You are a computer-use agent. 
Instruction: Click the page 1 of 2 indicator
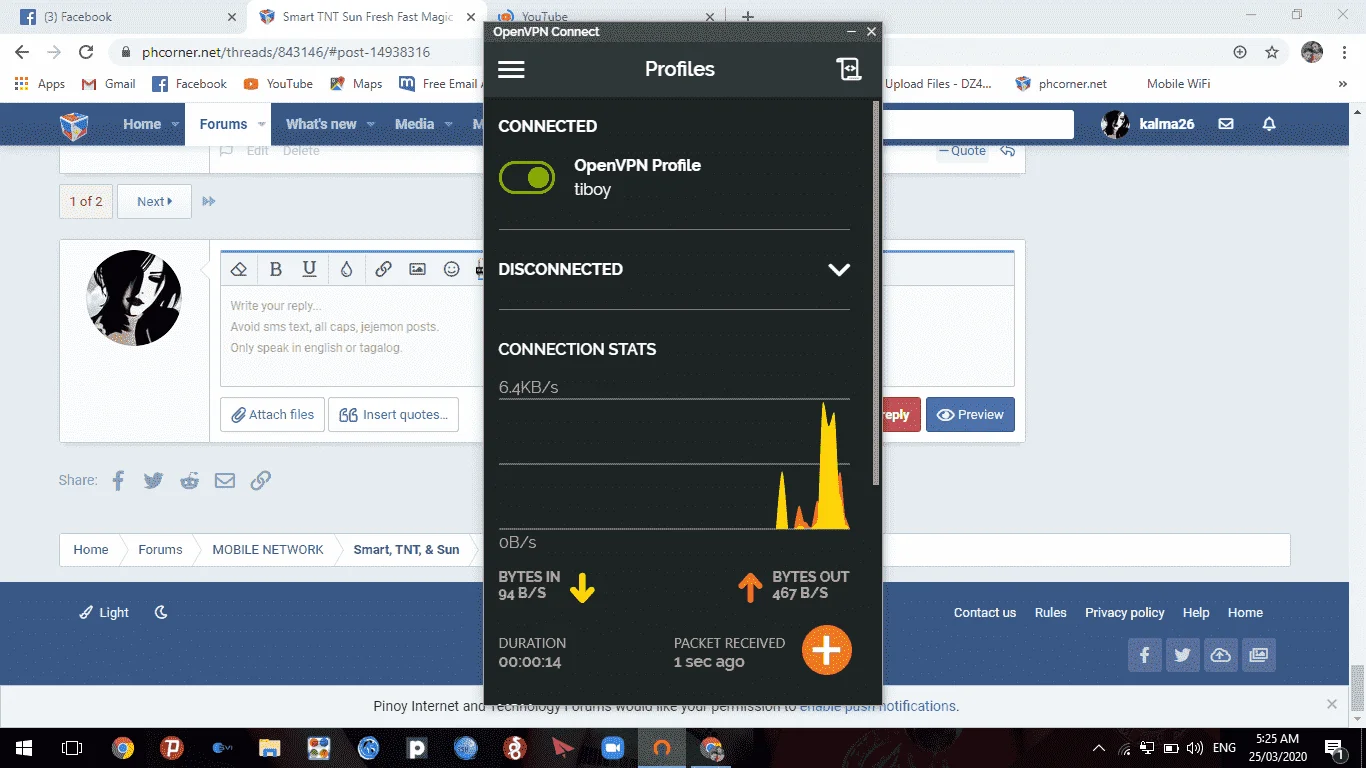(86, 201)
